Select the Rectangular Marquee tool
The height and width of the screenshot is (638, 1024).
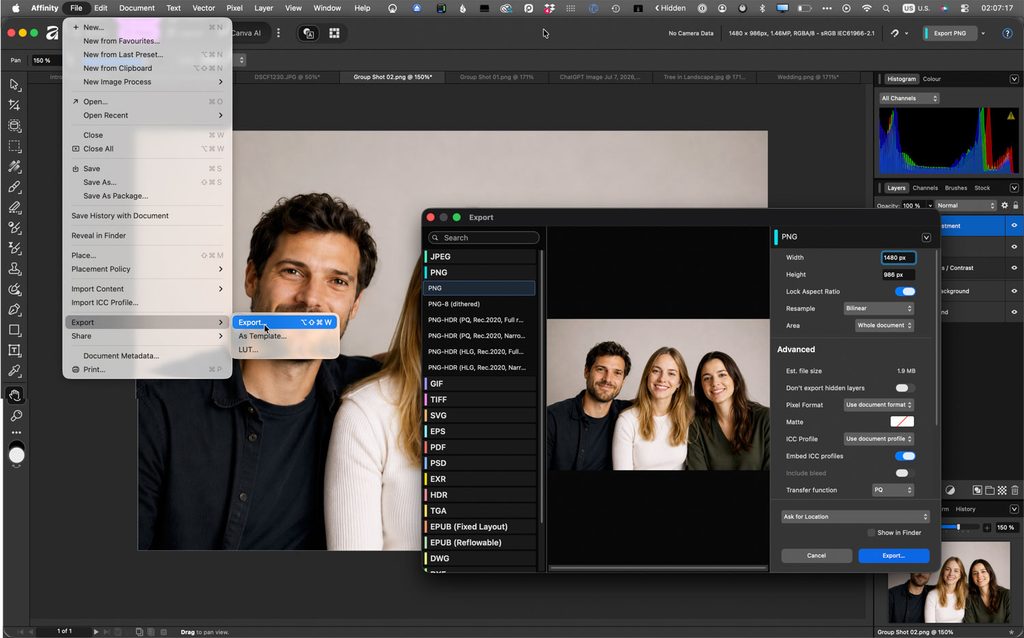pyautogui.click(x=14, y=146)
